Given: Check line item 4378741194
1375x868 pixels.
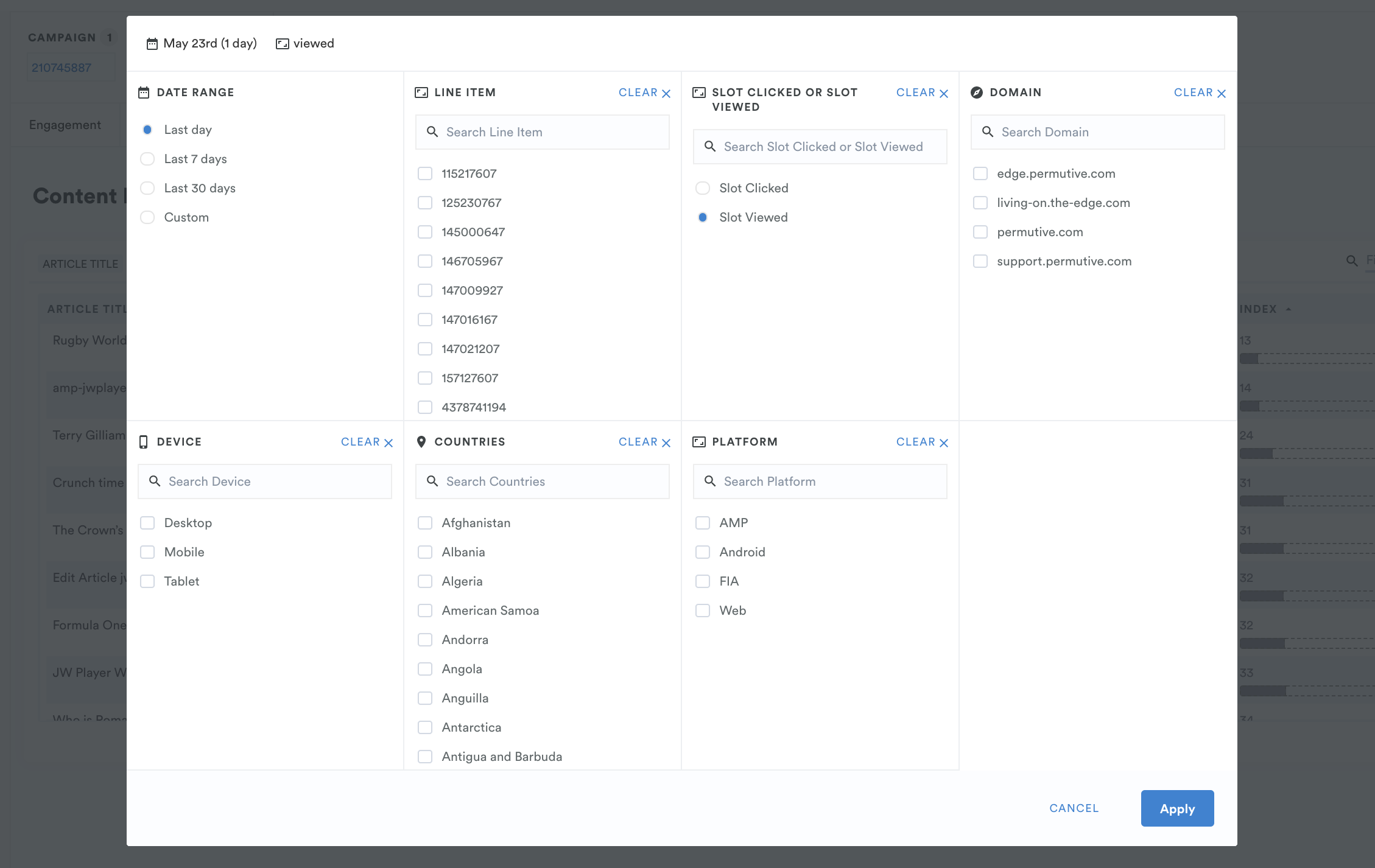Looking at the screenshot, I should [x=425, y=407].
